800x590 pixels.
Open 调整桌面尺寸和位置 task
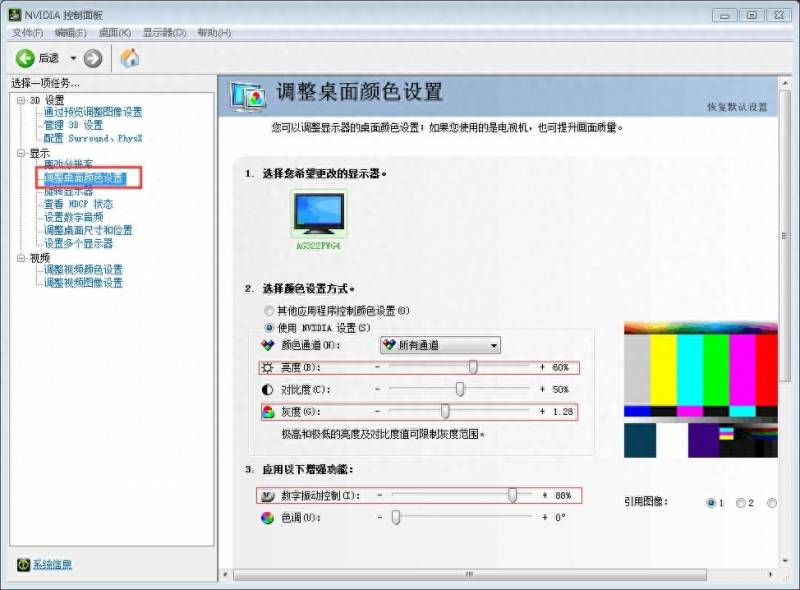88,230
